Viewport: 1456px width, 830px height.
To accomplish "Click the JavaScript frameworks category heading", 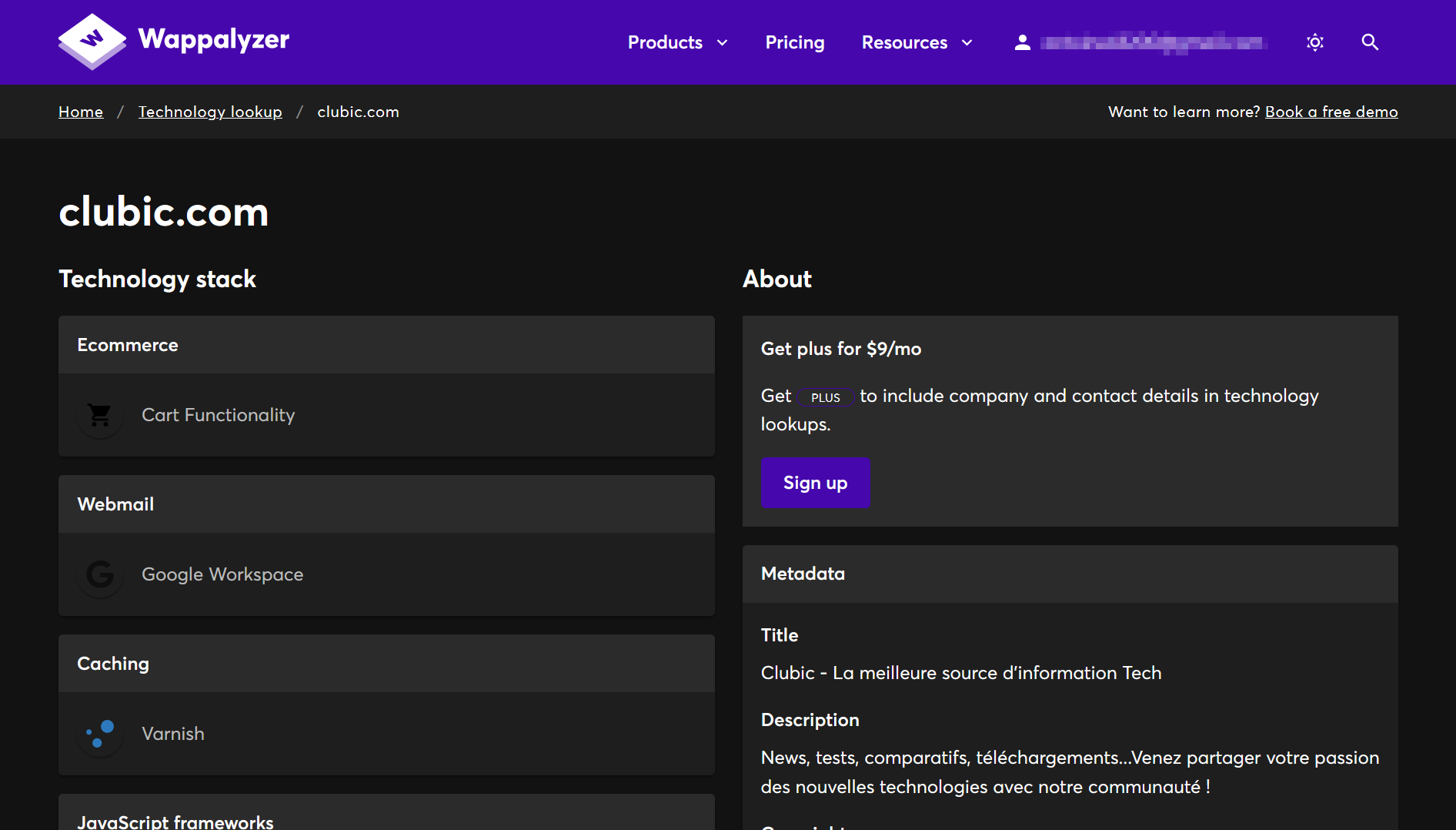I will (175, 822).
